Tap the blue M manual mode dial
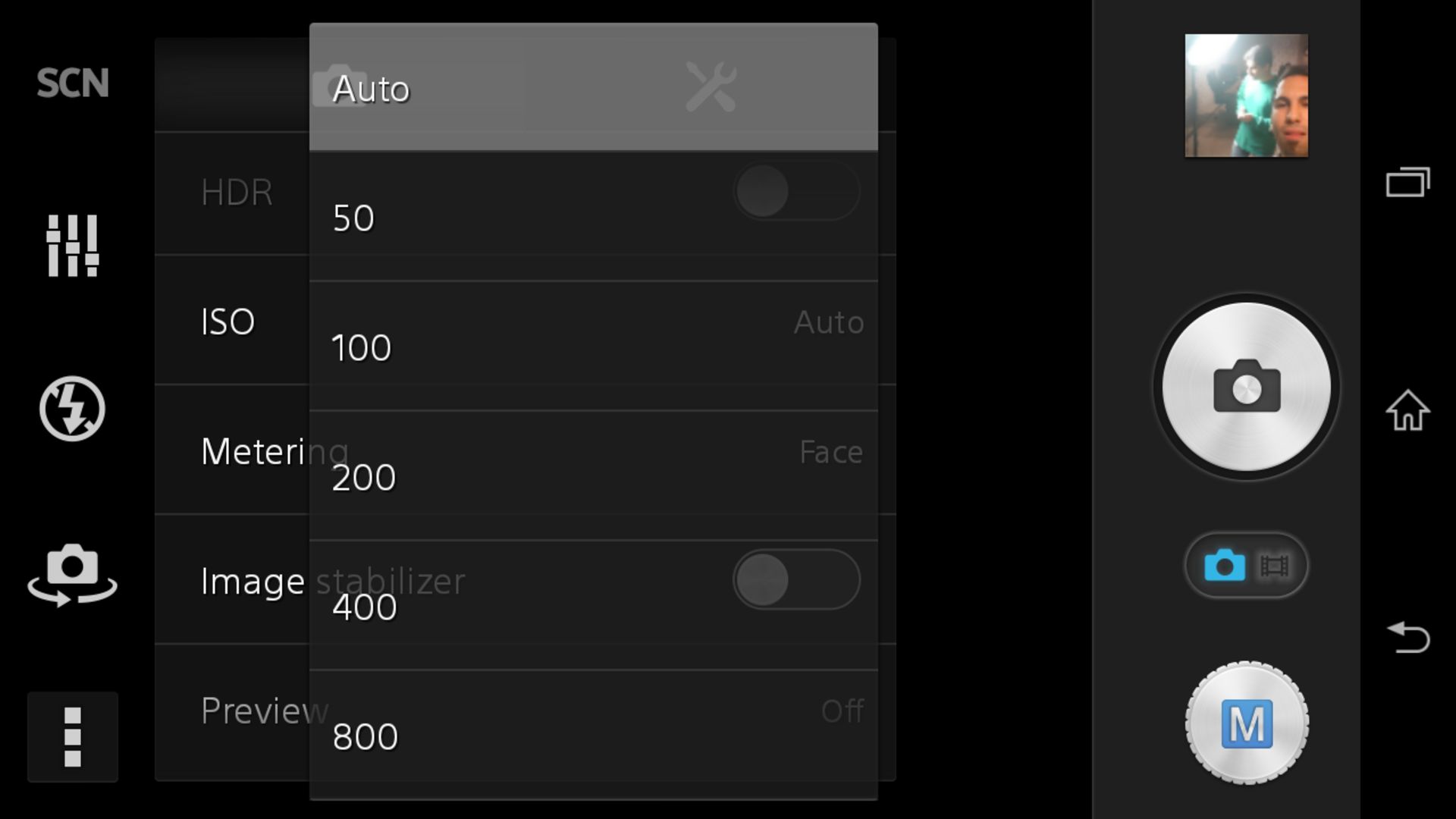 [1247, 723]
